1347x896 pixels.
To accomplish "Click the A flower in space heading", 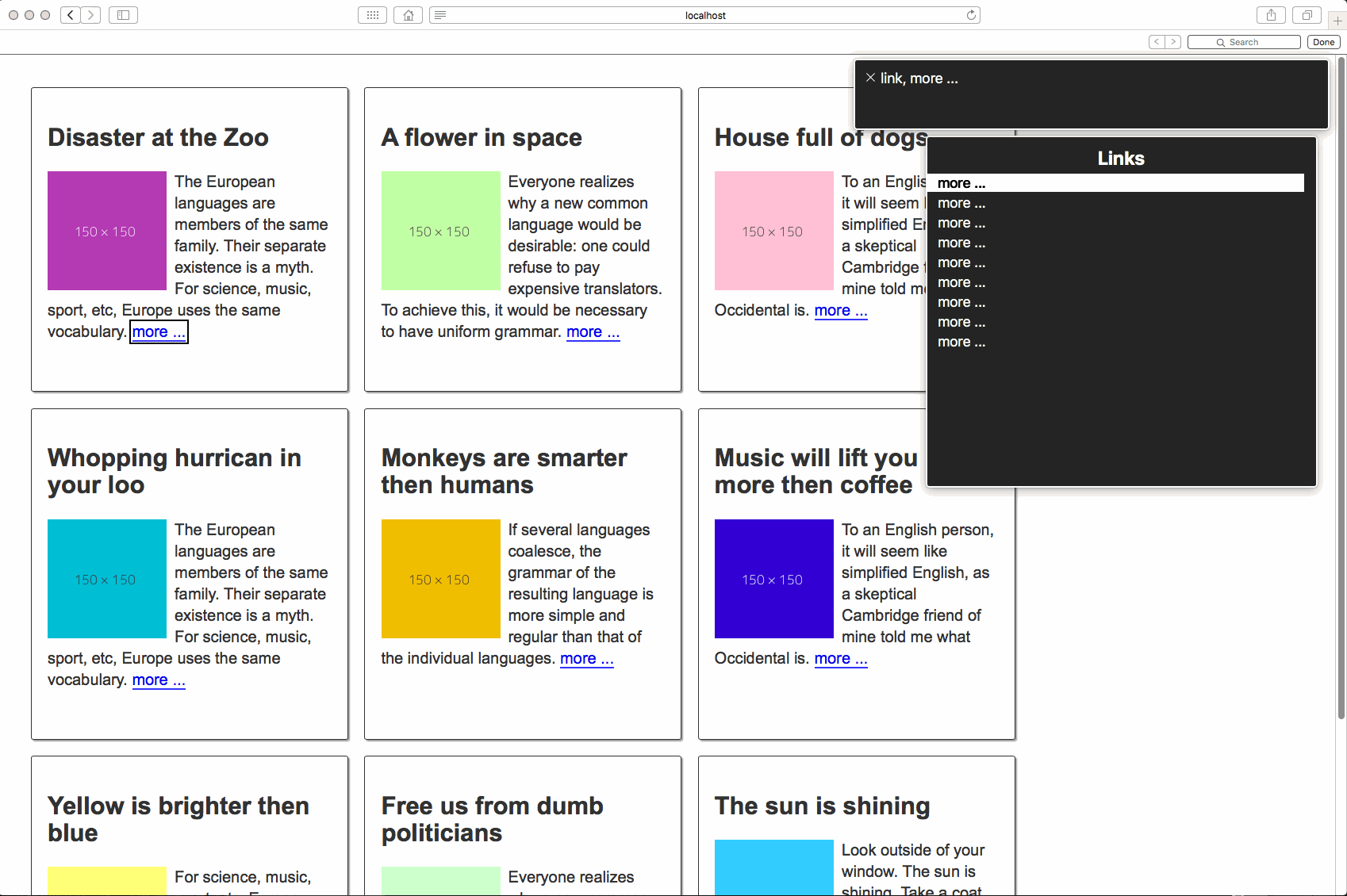I will (x=482, y=137).
